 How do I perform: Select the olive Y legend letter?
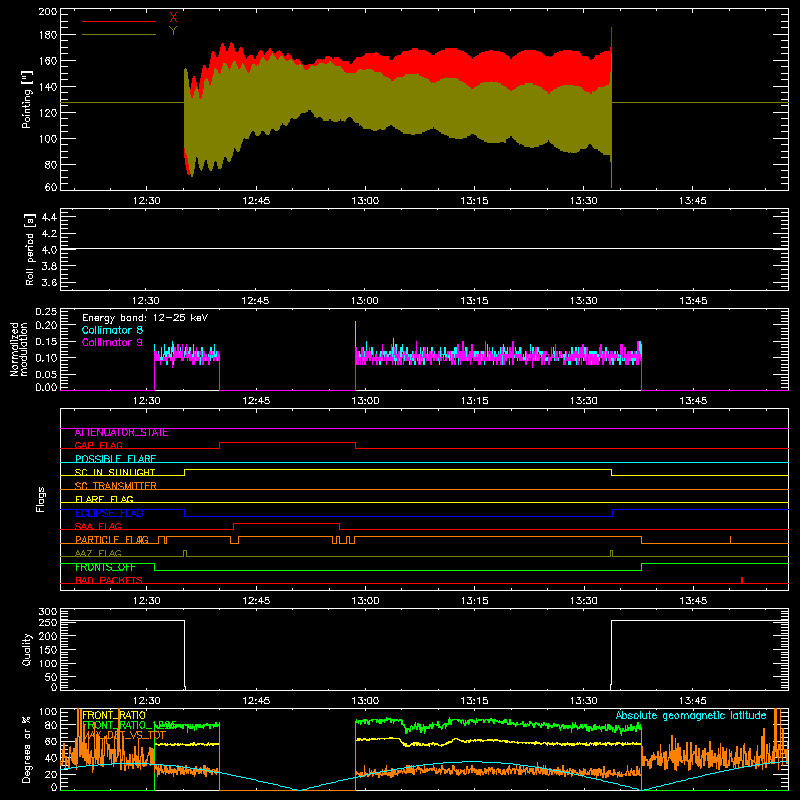click(173, 31)
